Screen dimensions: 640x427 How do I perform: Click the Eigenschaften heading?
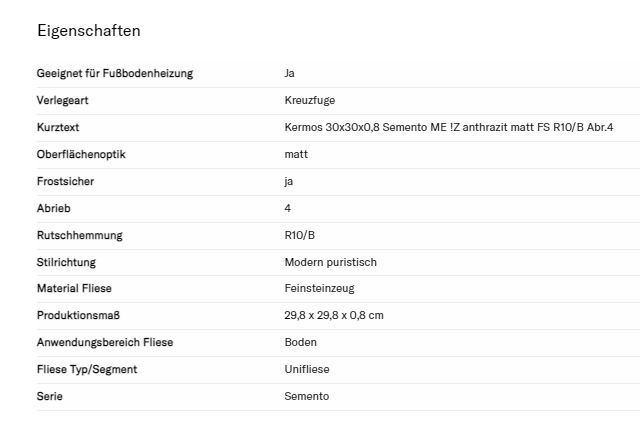pyautogui.click(x=88, y=30)
